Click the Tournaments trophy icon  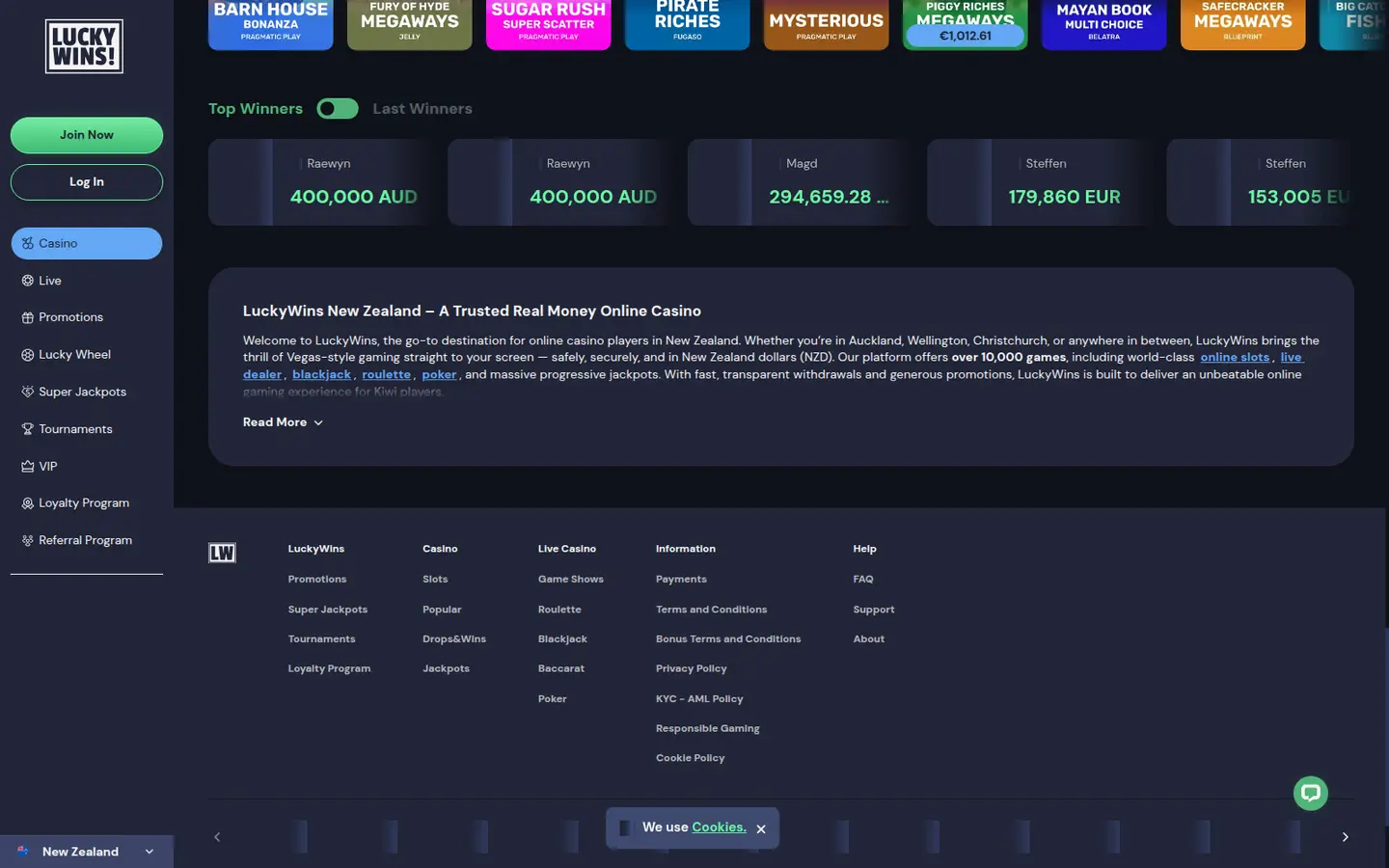(27, 429)
